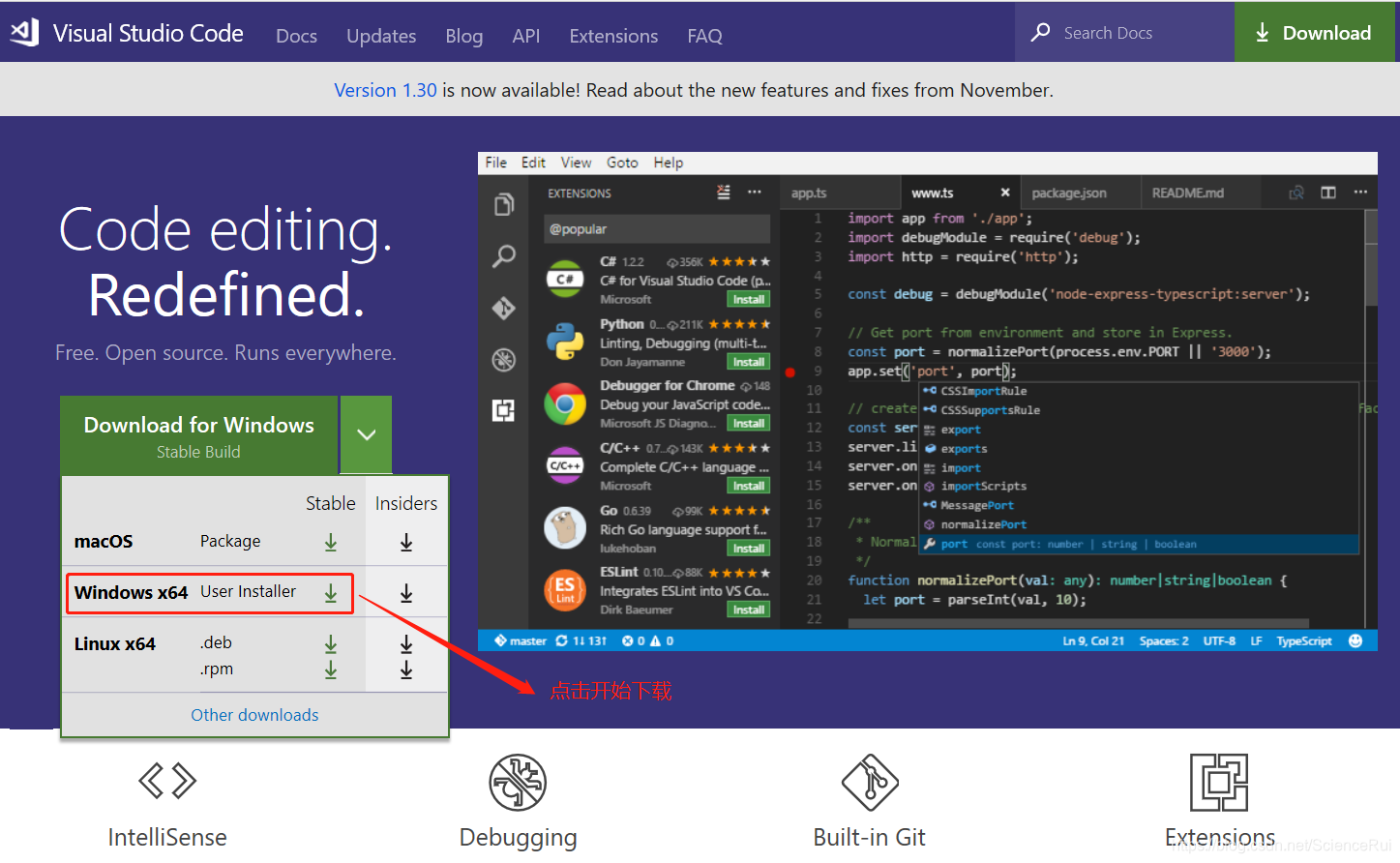The width and height of the screenshot is (1400, 863).
Task: Open the Help menu in editor screenshot
Action: point(668,163)
